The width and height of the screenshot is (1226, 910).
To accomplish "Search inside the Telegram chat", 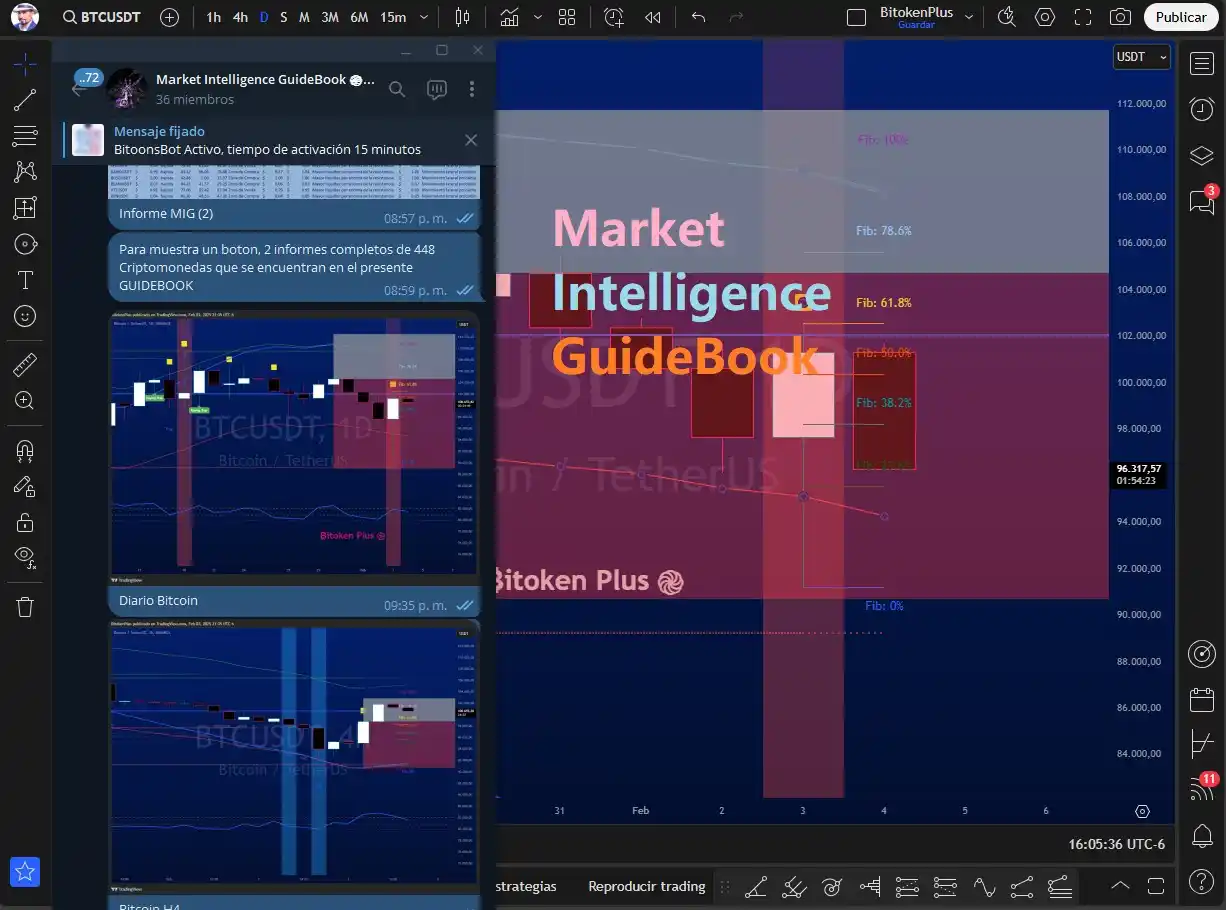I will [397, 89].
